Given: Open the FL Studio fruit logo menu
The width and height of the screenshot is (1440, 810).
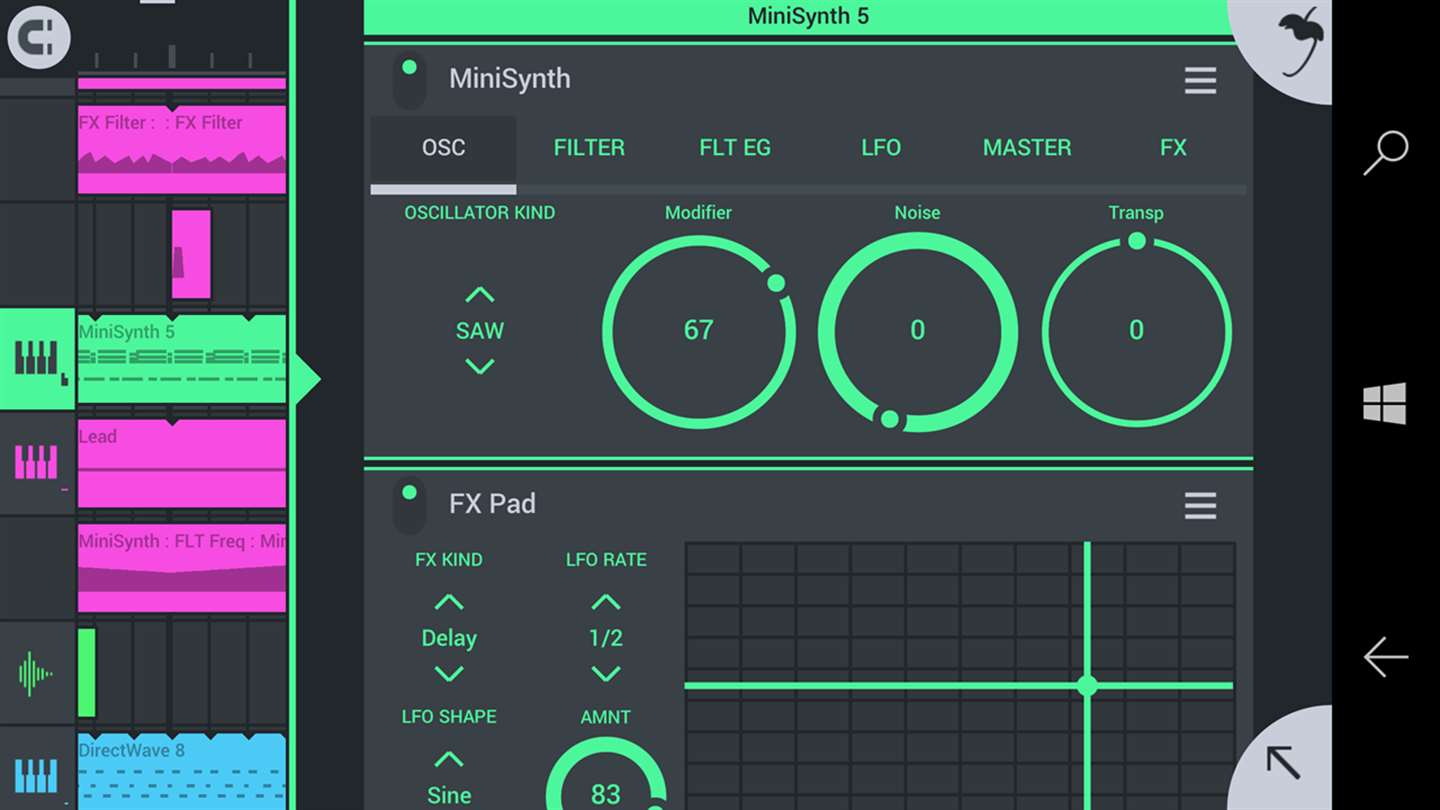Looking at the screenshot, I should (x=1298, y=44).
